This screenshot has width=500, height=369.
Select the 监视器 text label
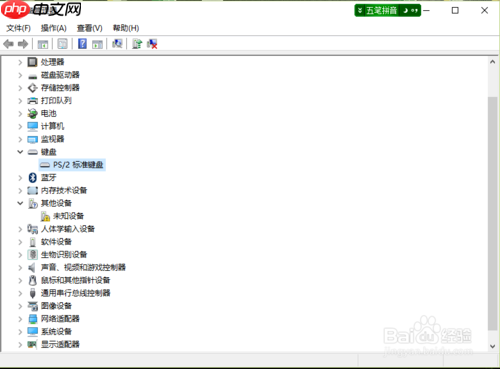coord(52,139)
